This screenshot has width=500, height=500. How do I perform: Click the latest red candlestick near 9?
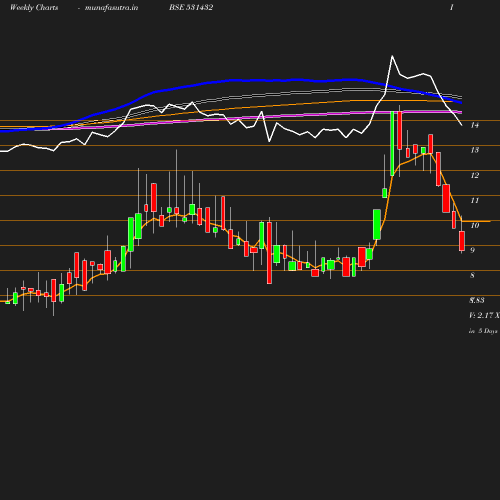coord(462,241)
